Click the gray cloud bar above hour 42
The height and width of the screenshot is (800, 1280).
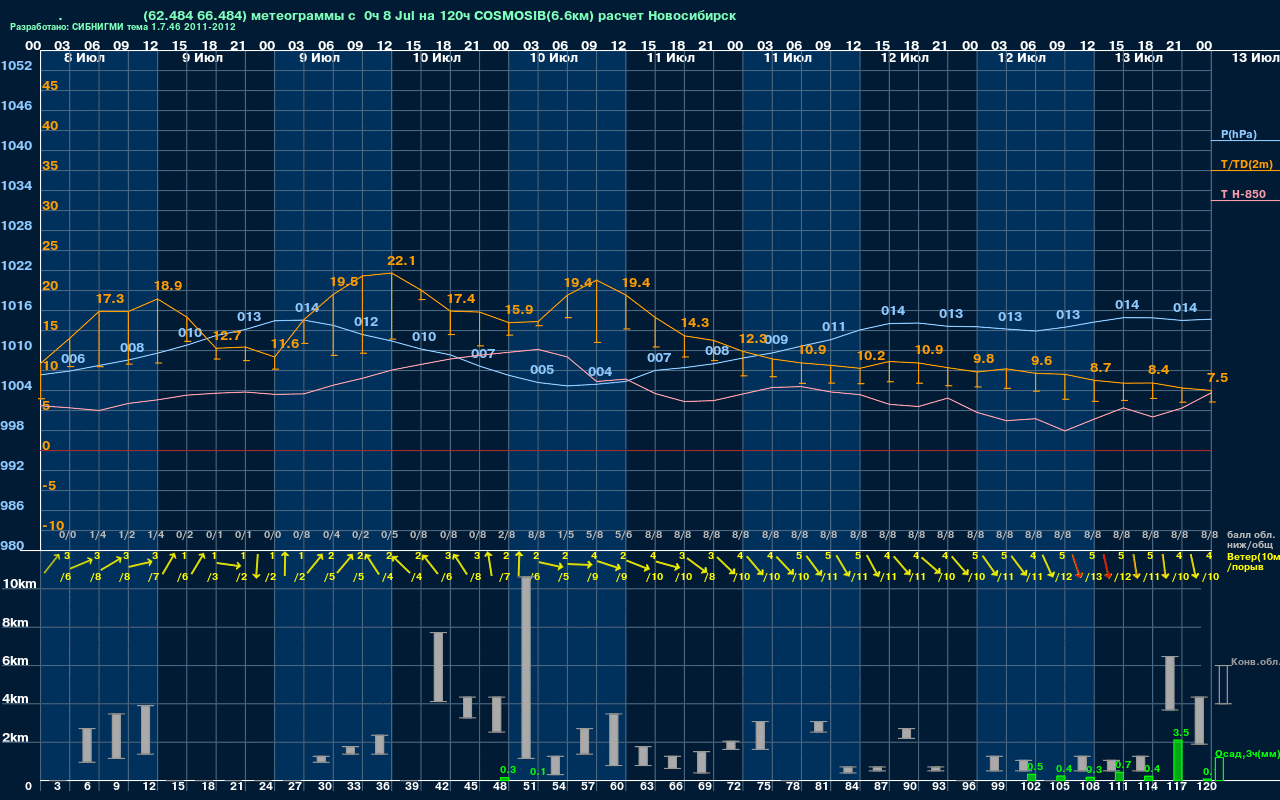[x=438, y=667]
